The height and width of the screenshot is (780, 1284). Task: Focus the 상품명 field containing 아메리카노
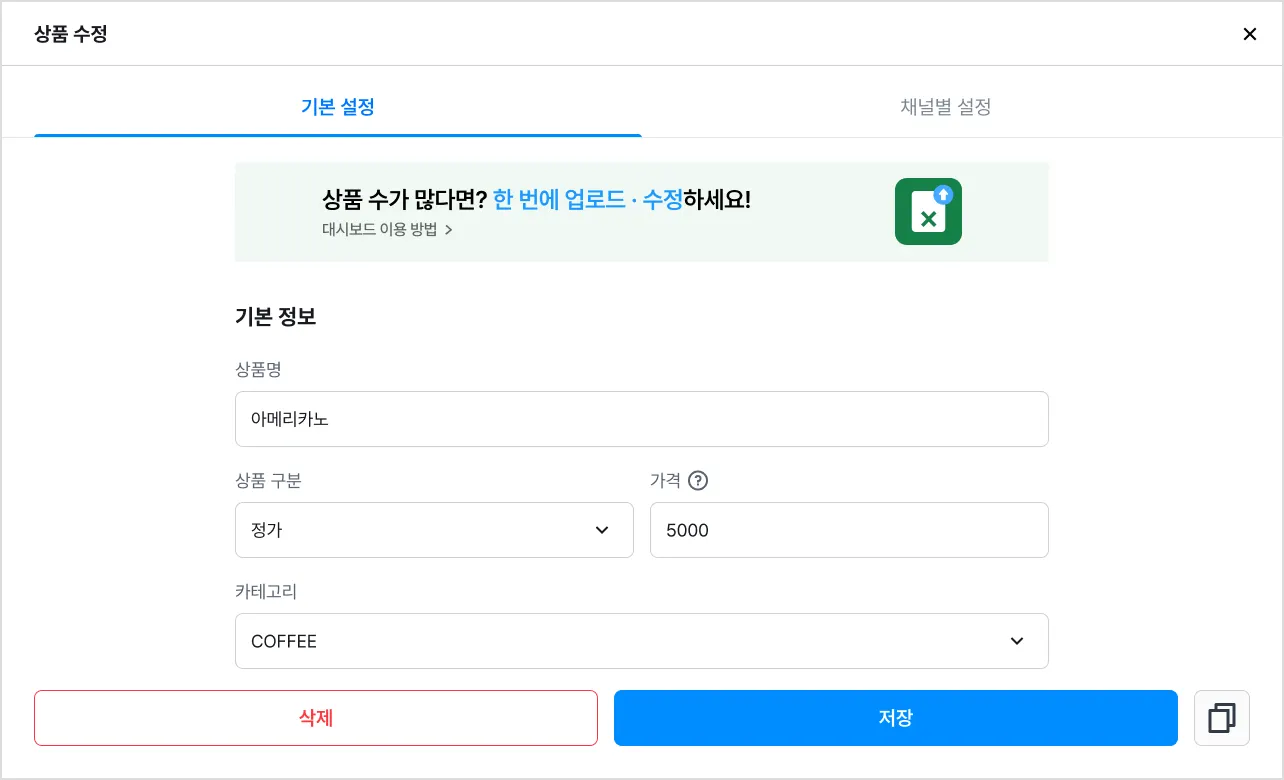tap(642, 419)
